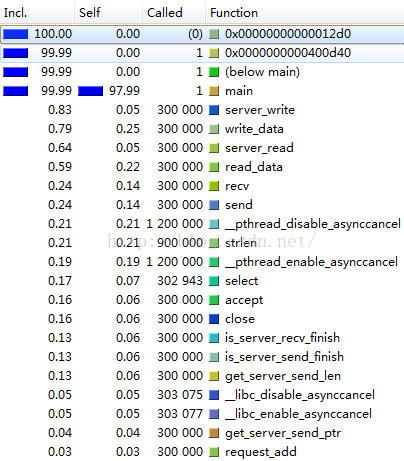Click the green square beside request_add
The width and height of the screenshot is (404, 461).
tap(214, 452)
